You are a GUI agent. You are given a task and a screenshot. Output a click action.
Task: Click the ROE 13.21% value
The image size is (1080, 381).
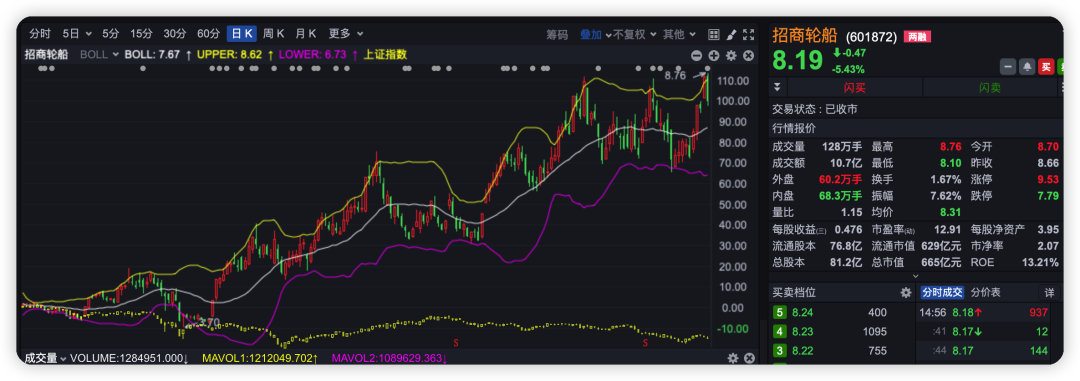tap(1041, 262)
